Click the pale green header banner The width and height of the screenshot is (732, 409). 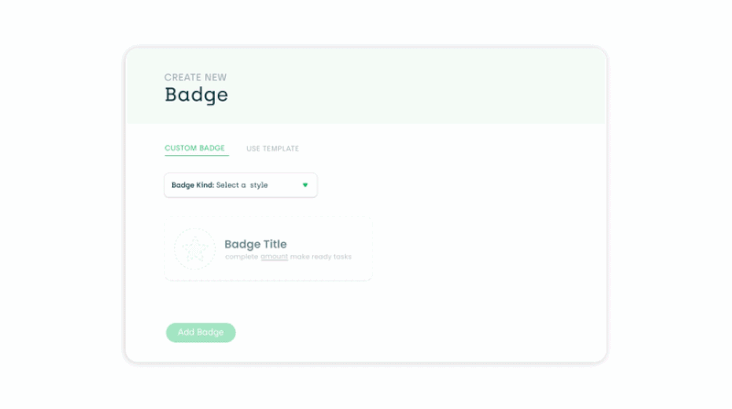click(x=366, y=85)
